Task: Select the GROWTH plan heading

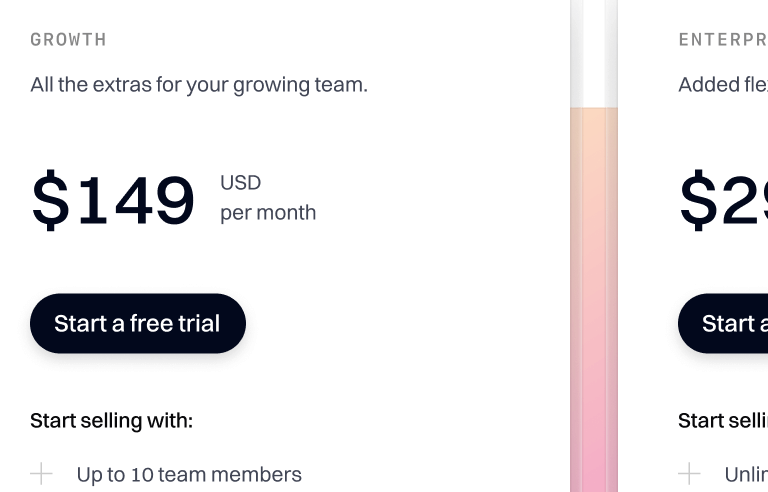Action: (68, 40)
